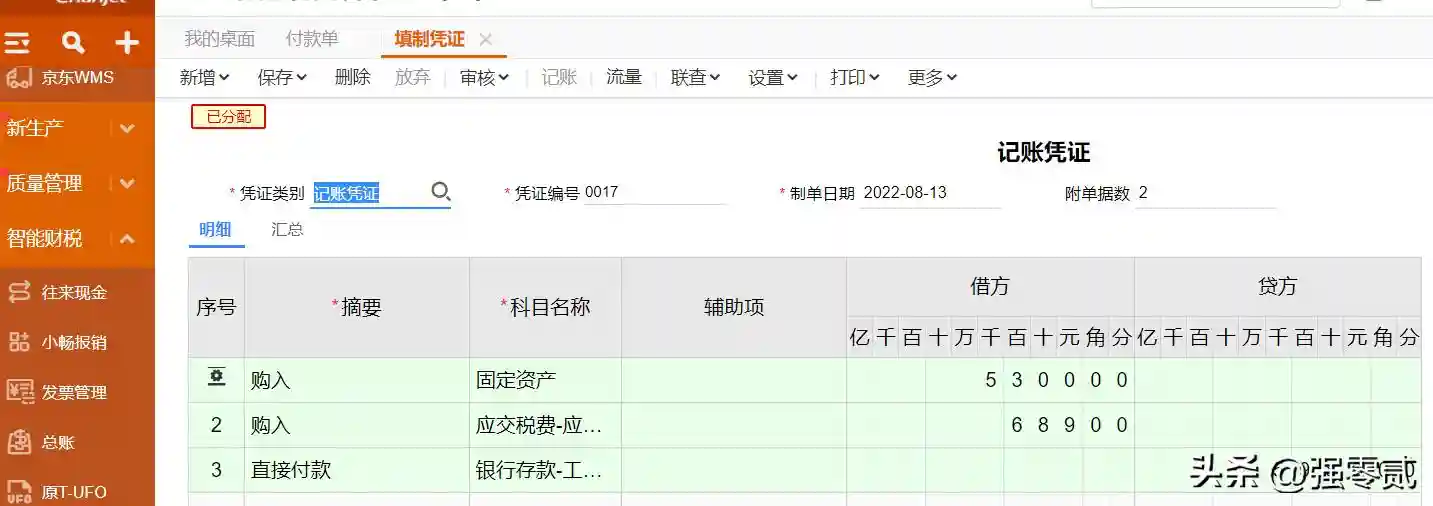Image resolution: width=1433 pixels, height=506 pixels.
Task: Click the 流量 toolbar button
Action: (623, 78)
